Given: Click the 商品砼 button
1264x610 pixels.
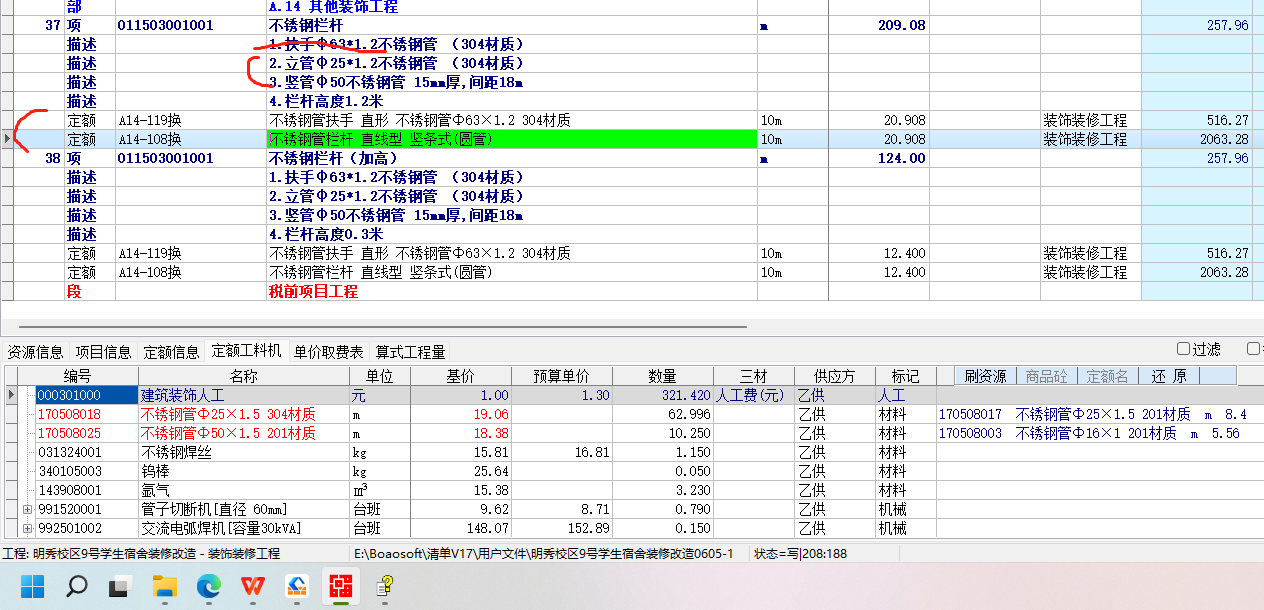Looking at the screenshot, I should [x=1047, y=376].
